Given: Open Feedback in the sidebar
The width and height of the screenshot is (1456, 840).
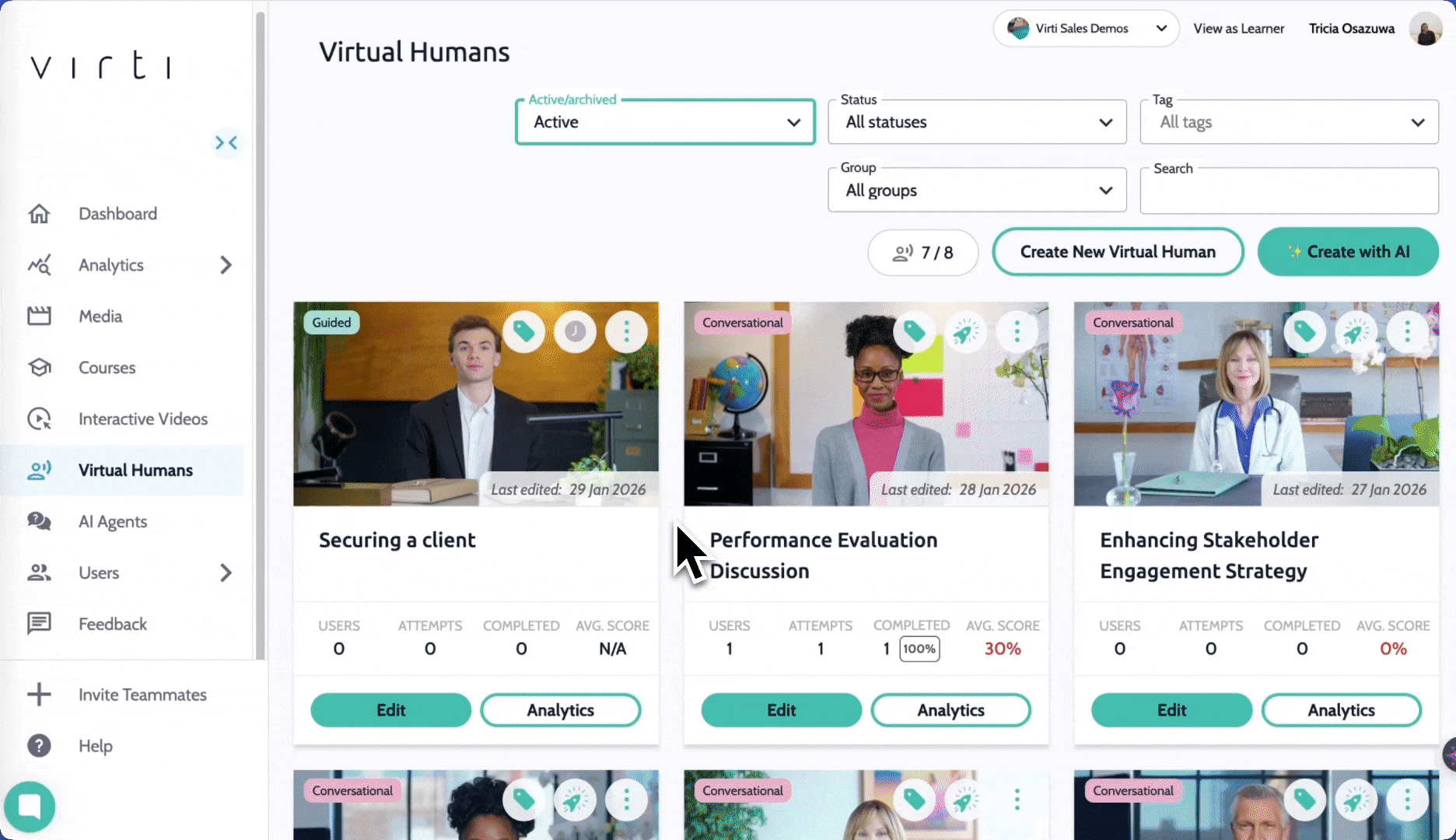Looking at the screenshot, I should (x=113, y=624).
